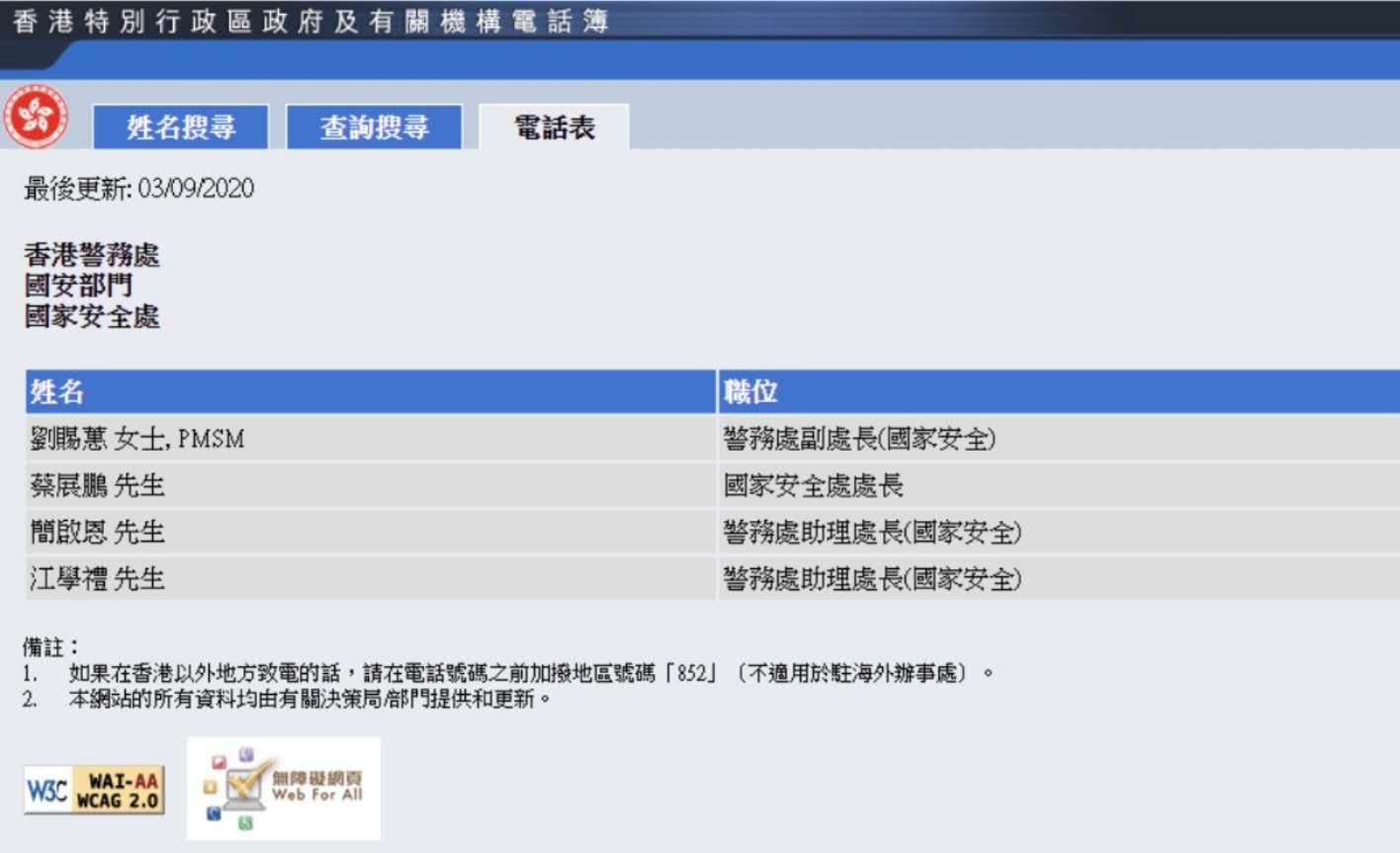
Task: Select name 簡啟恩 先生
Action: click(97, 532)
